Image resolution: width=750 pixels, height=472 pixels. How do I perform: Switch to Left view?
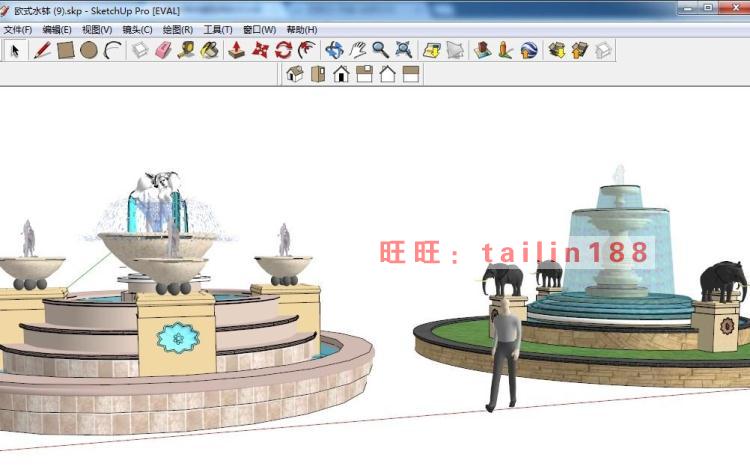(410, 74)
